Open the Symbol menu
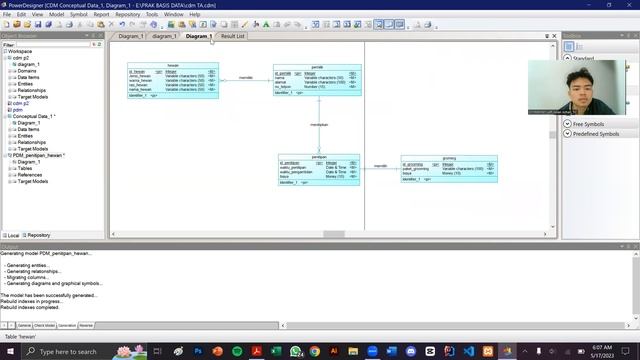The height and width of the screenshot is (360, 640). [78, 14]
